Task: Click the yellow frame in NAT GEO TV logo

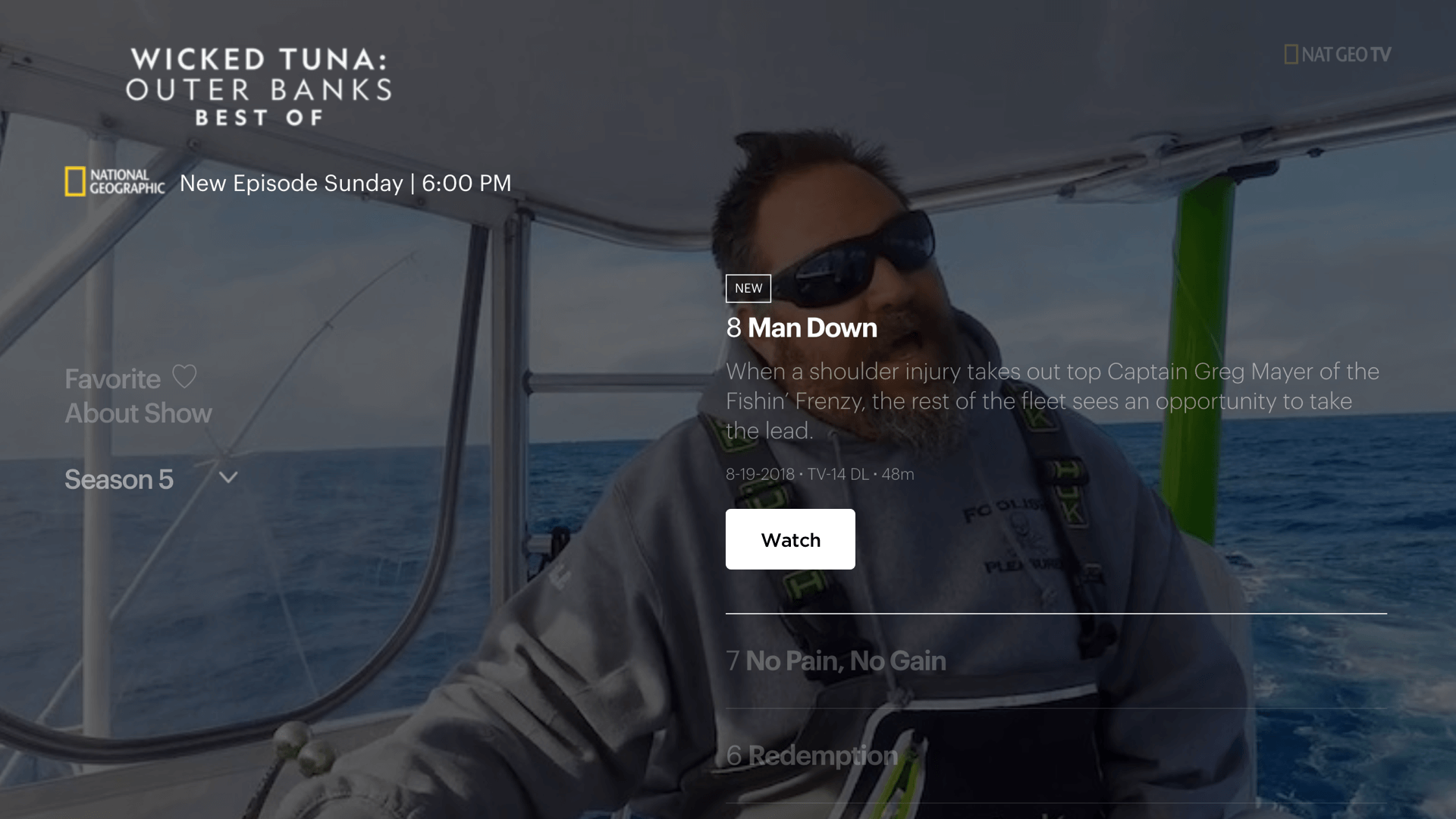Action: click(1291, 55)
